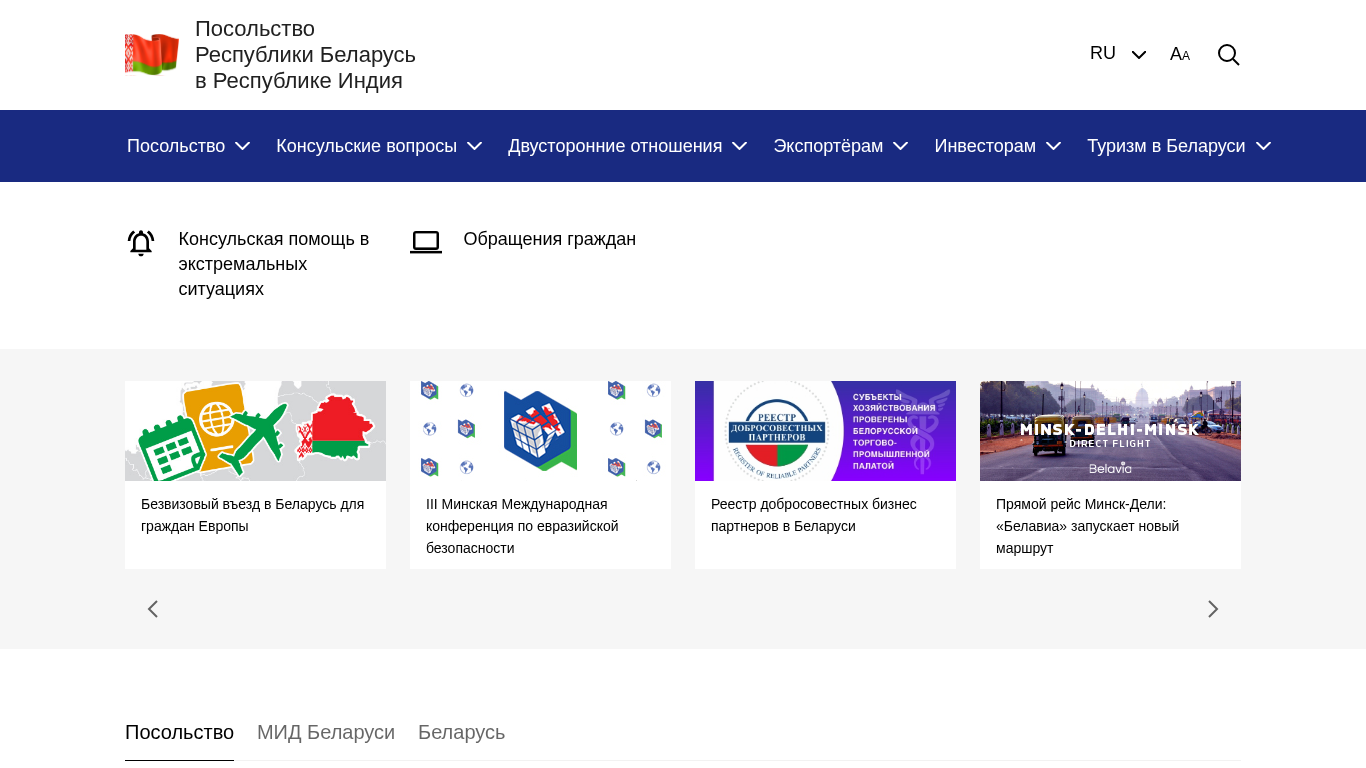Open the Инвесторам menu item
This screenshot has height=768, width=1366.
[997, 146]
